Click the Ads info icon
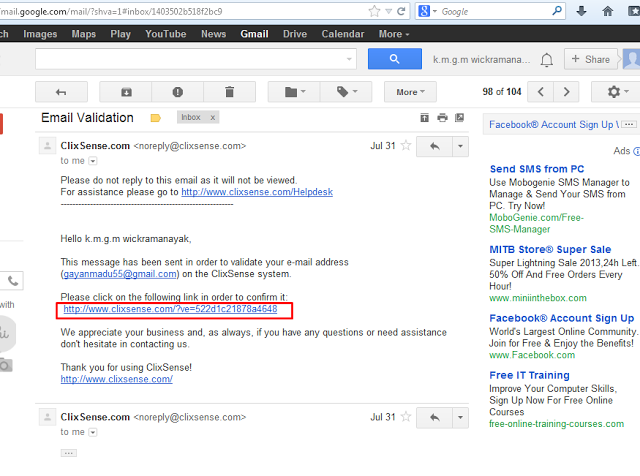Viewport: 640px width, 476px height. [x=636, y=151]
